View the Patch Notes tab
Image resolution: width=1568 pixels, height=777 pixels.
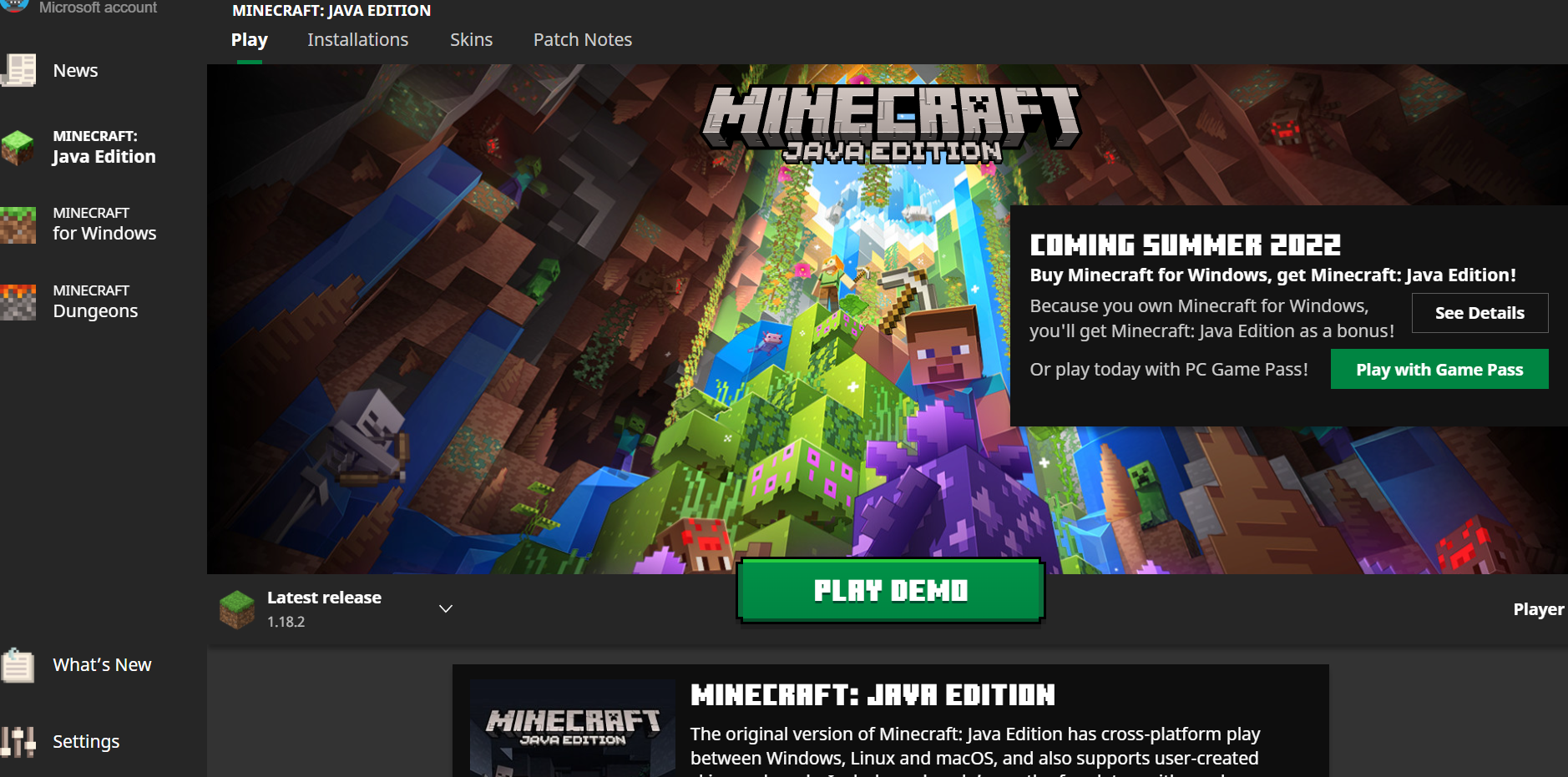point(583,40)
